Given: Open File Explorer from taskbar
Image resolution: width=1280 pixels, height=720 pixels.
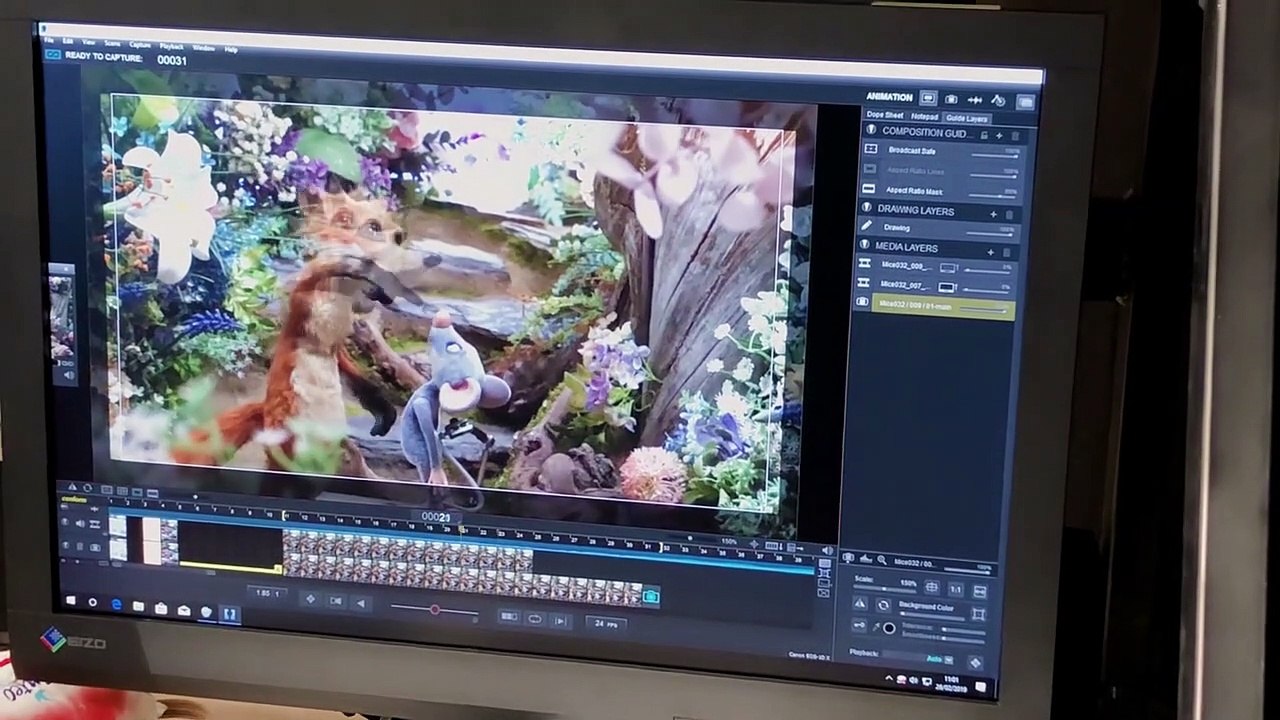Looking at the screenshot, I should (138, 606).
